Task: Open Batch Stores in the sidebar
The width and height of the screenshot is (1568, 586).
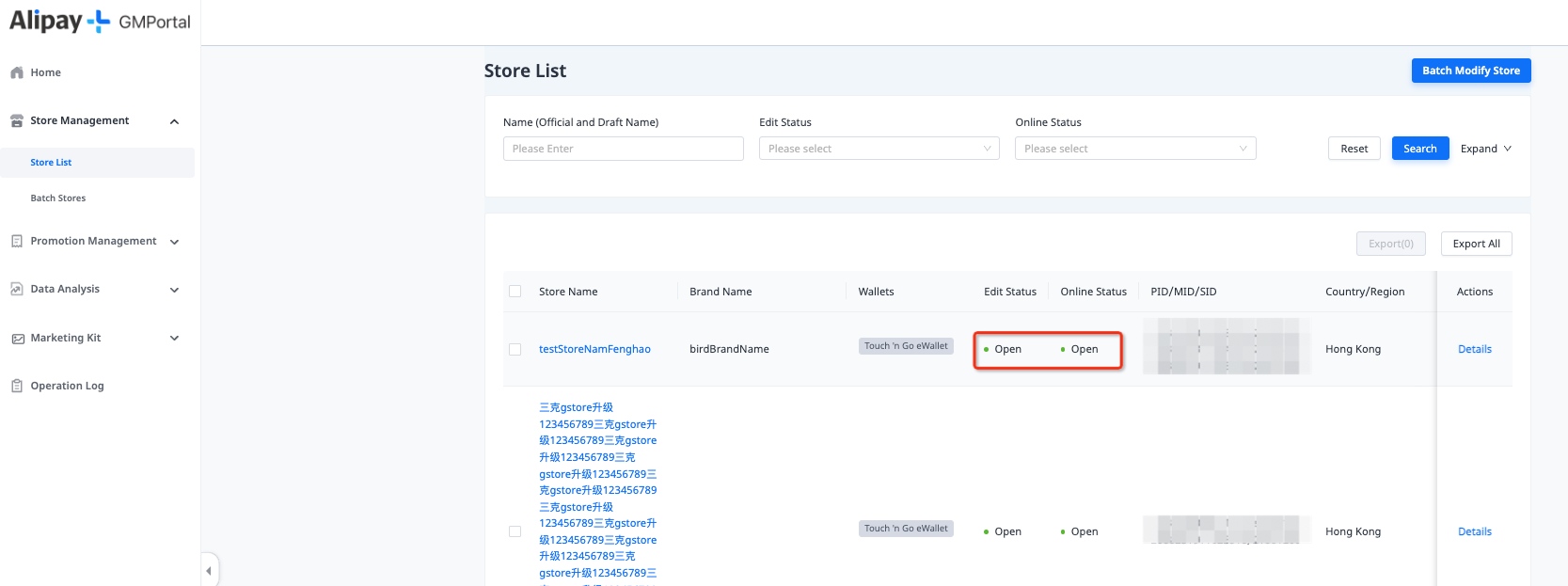Action: pos(58,198)
